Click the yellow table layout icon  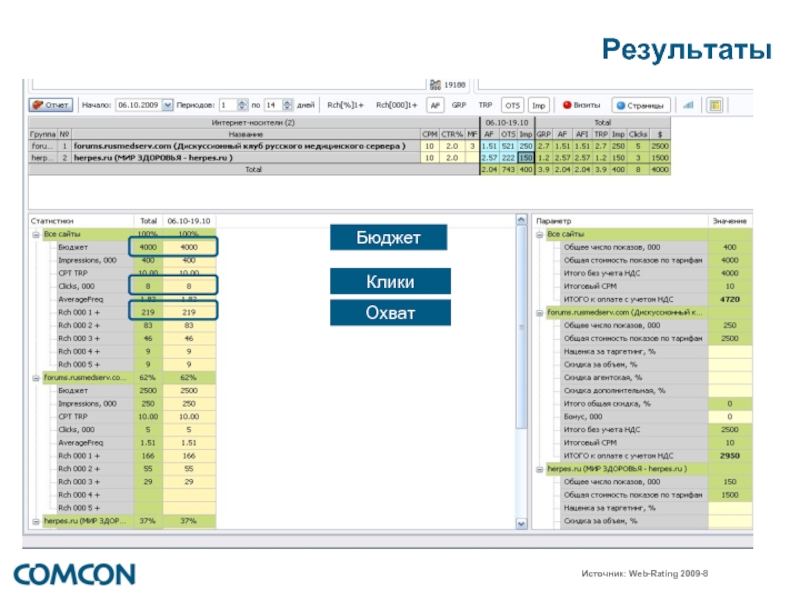[715, 105]
